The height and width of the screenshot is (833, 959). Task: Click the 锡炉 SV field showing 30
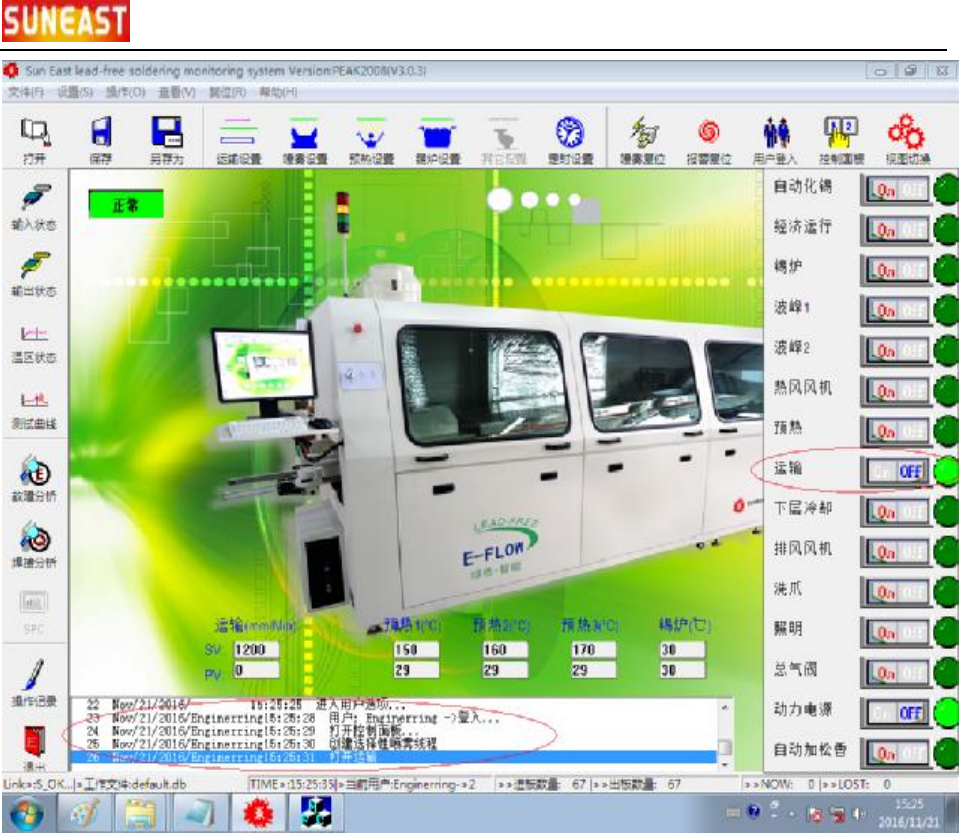click(x=682, y=649)
